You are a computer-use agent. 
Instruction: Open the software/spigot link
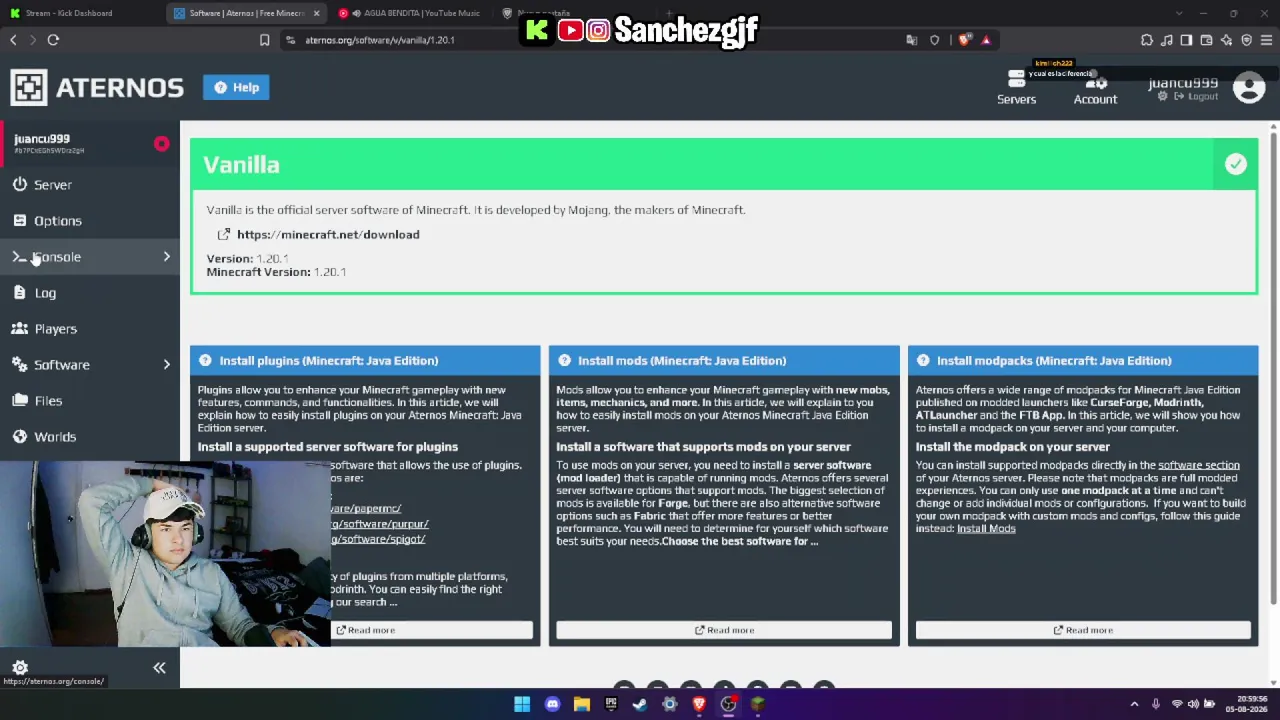(x=378, y=539)
